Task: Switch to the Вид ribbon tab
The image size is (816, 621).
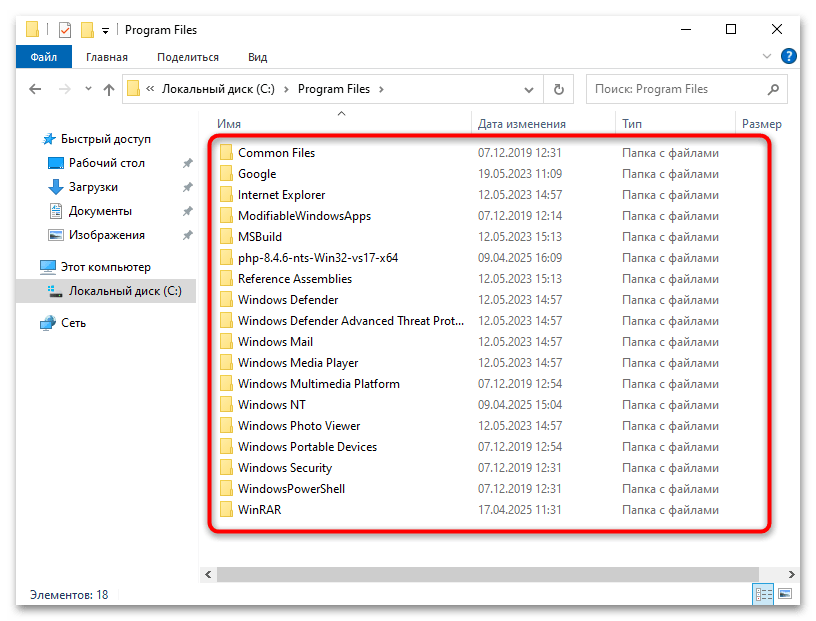Action: coord(258,57)
